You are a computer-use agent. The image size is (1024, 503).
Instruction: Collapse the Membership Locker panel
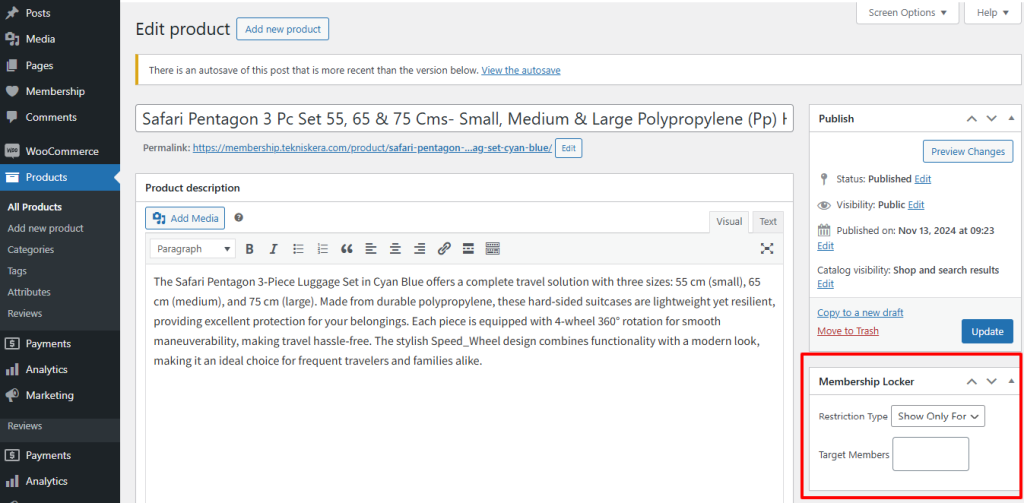[x=1010, y=381]
